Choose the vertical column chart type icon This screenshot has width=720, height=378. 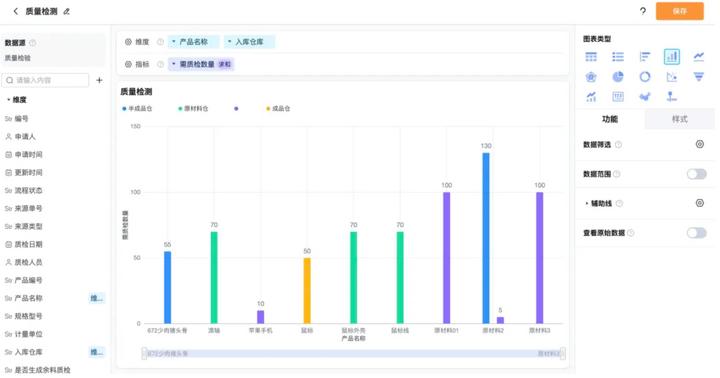672,57
